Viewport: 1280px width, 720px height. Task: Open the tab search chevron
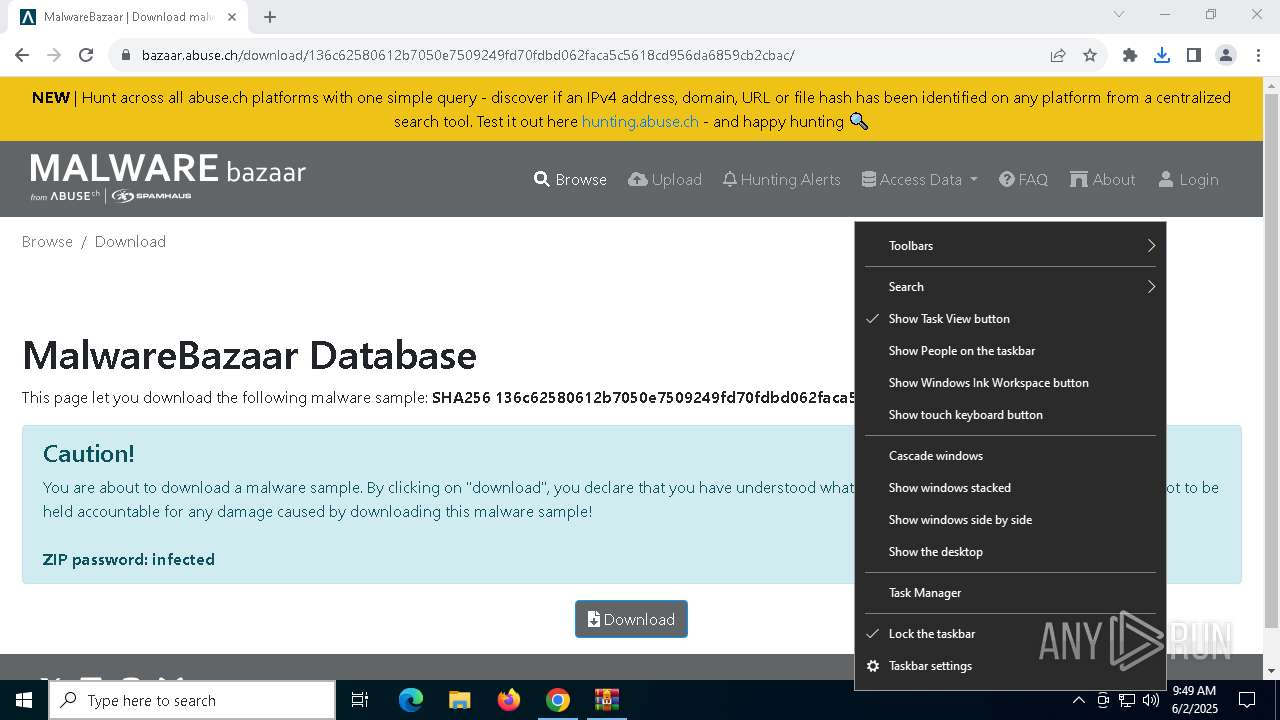pyautogui.click(x=1119, y=14)
